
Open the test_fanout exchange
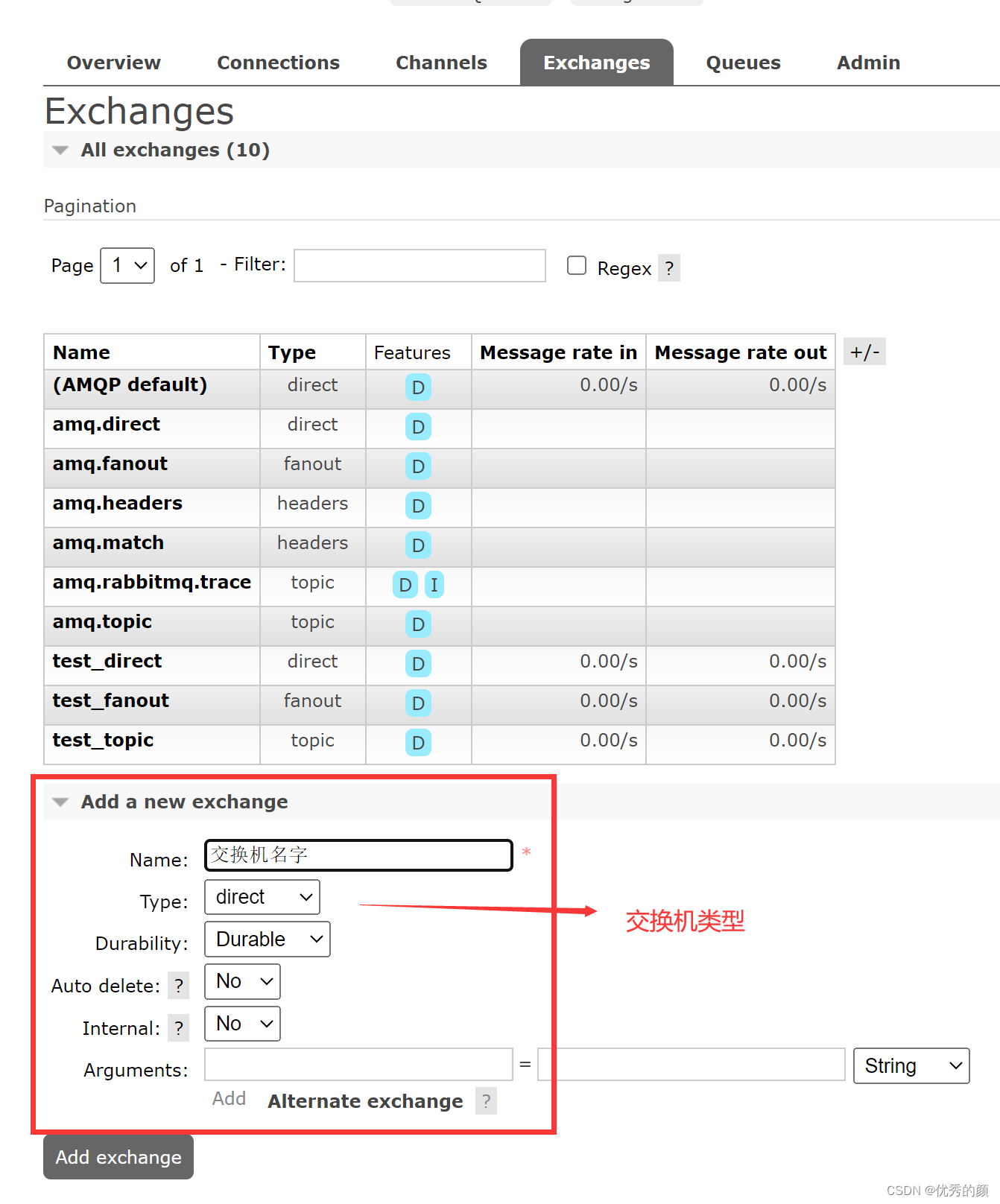point(111,700)
